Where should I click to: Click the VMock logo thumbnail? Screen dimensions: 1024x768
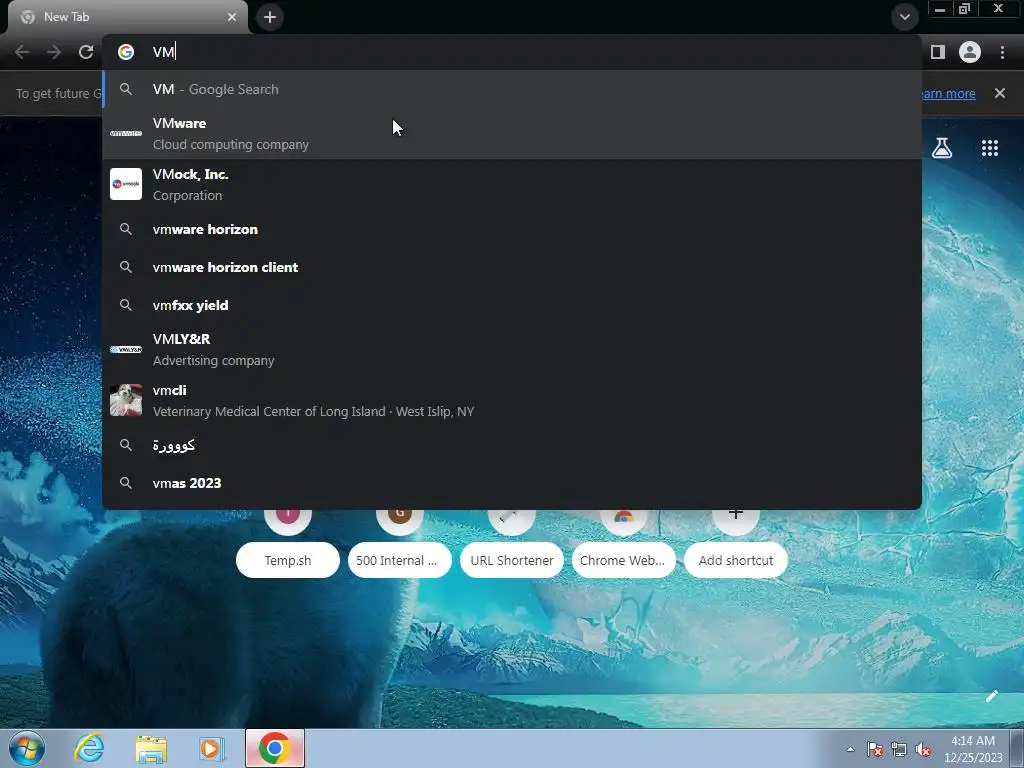126,184
